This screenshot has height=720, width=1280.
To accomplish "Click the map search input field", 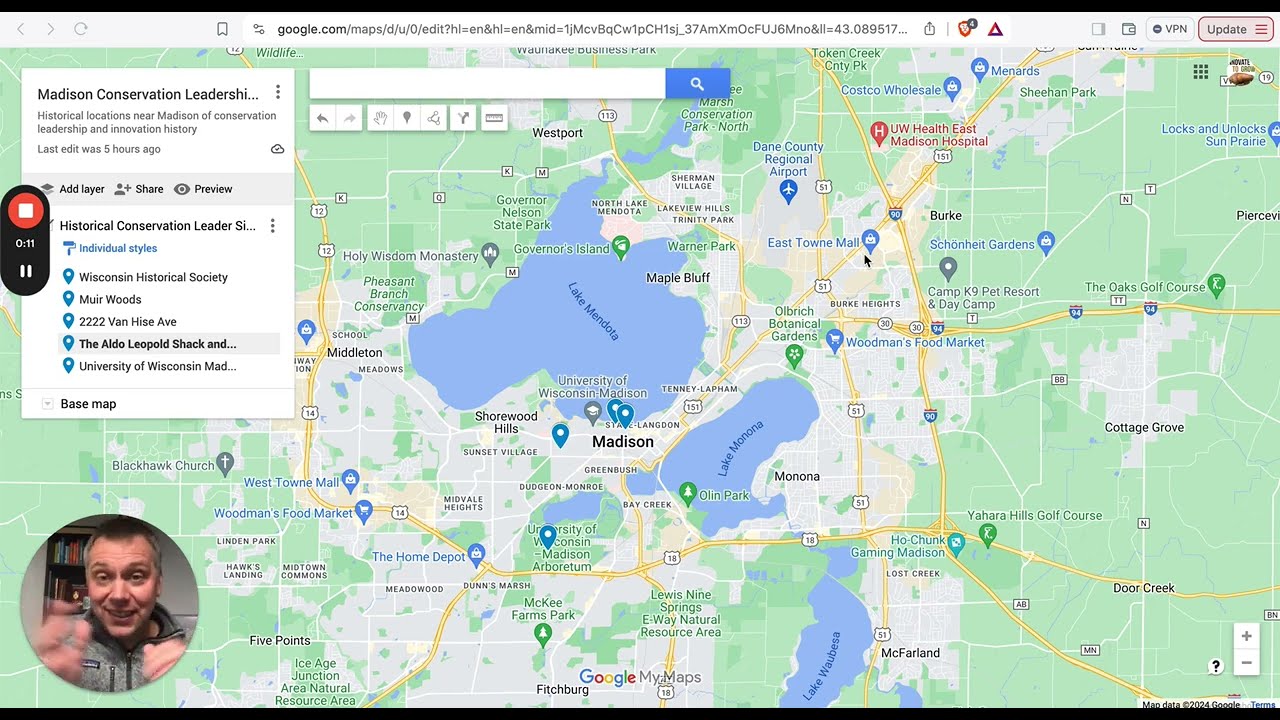I will (488, 84).
